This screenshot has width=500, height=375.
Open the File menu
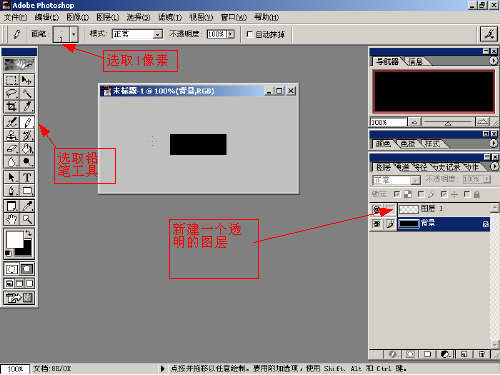click(15, 17)
